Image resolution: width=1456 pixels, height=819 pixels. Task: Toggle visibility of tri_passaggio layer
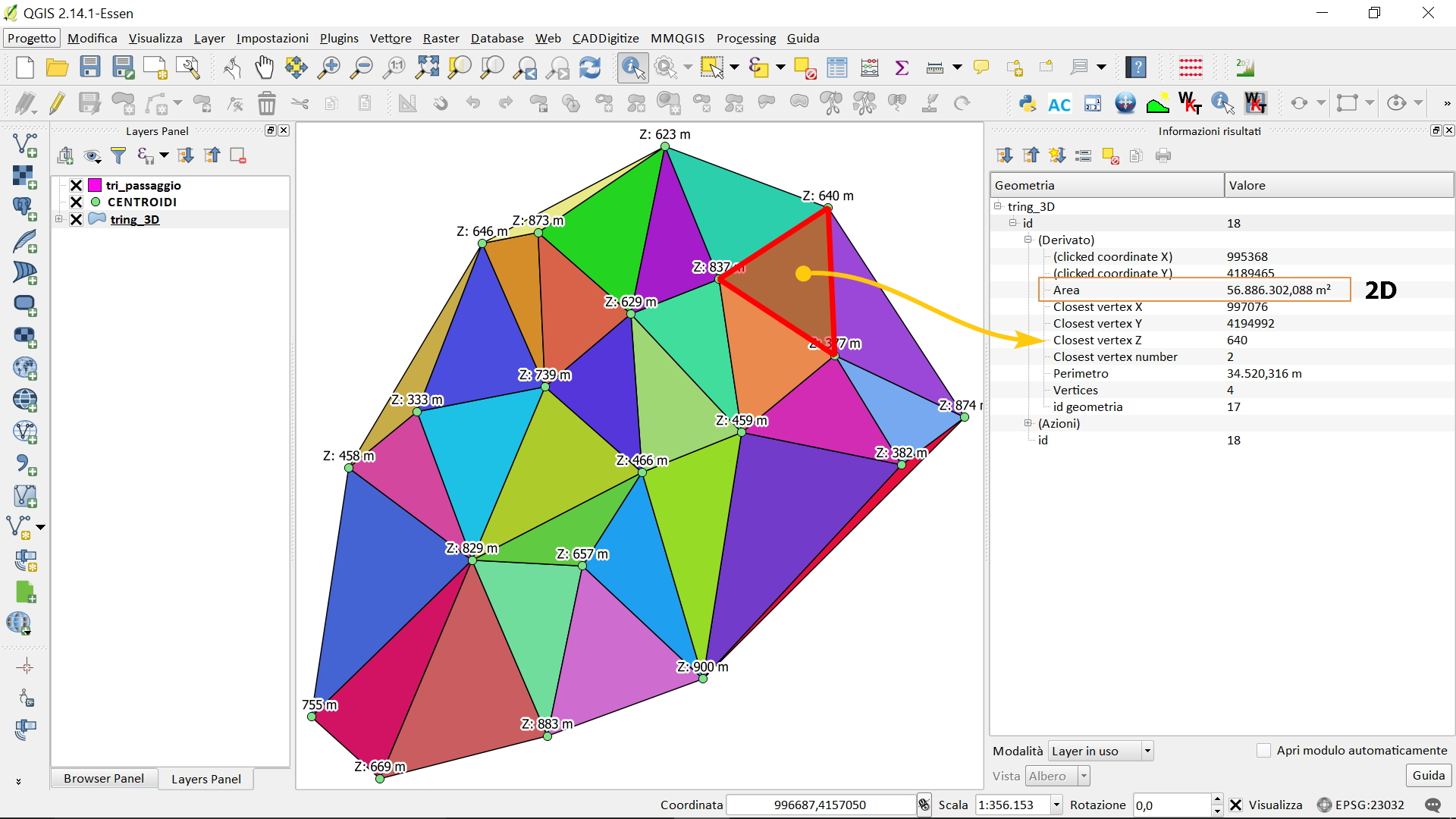(x=76, y=185)
